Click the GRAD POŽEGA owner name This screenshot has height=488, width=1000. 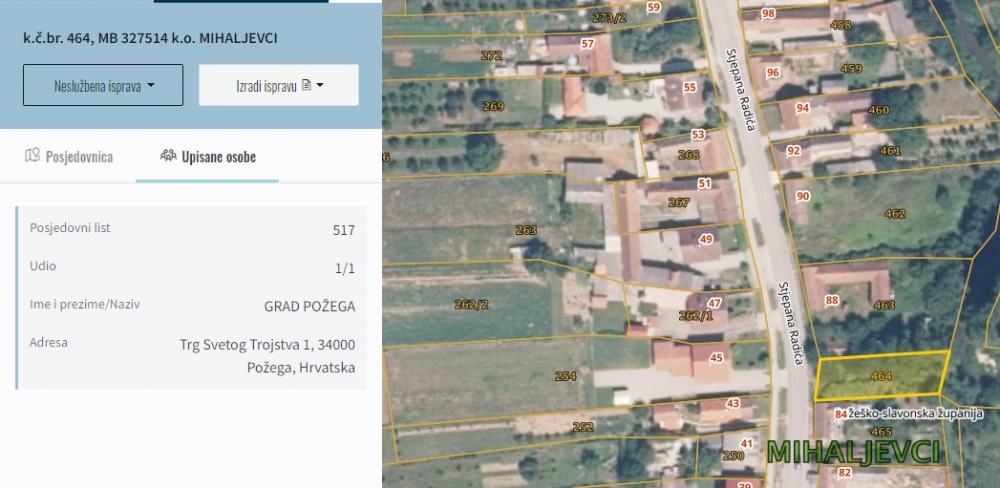click(309, 305)
